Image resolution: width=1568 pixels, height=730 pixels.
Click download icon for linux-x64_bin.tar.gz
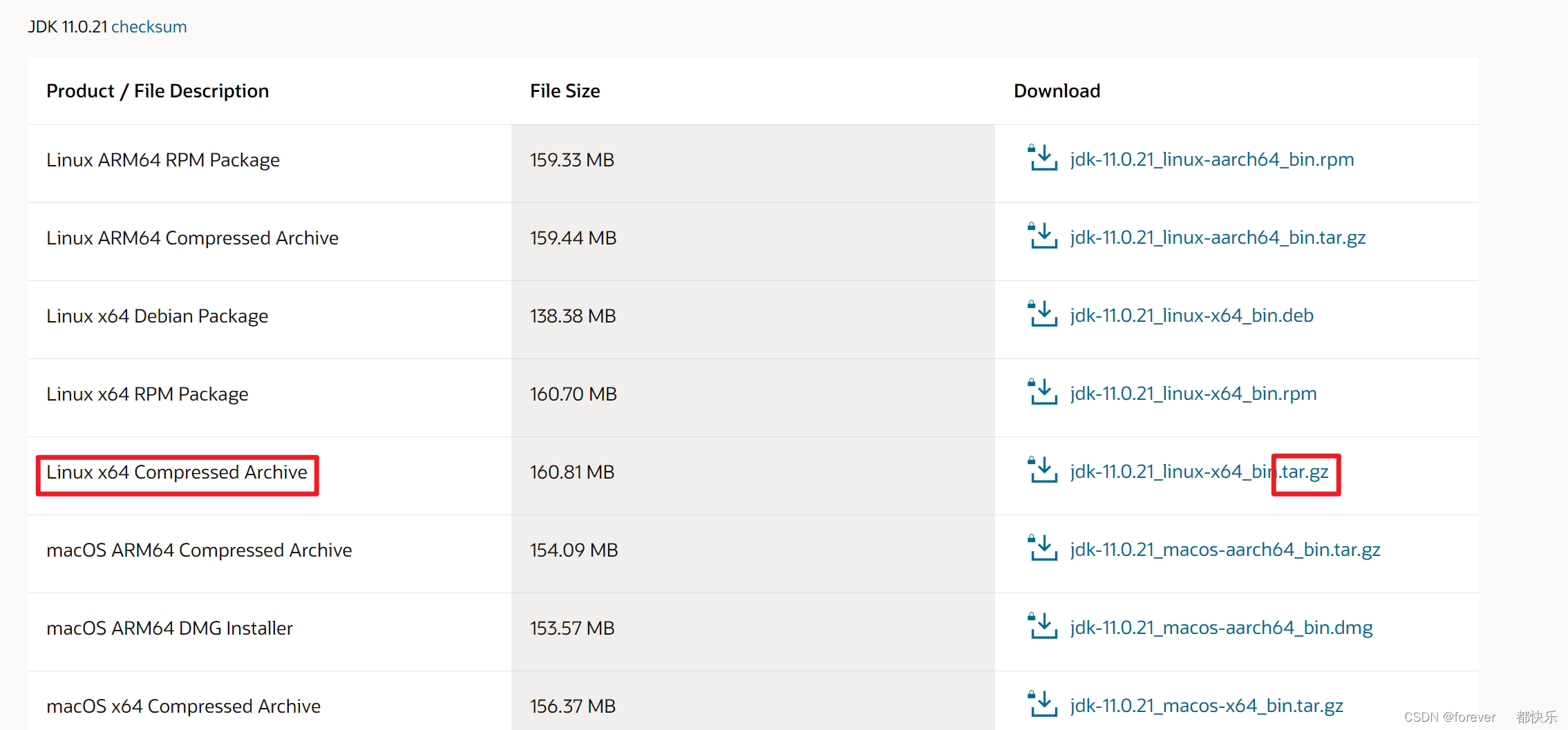[1042, 470]
